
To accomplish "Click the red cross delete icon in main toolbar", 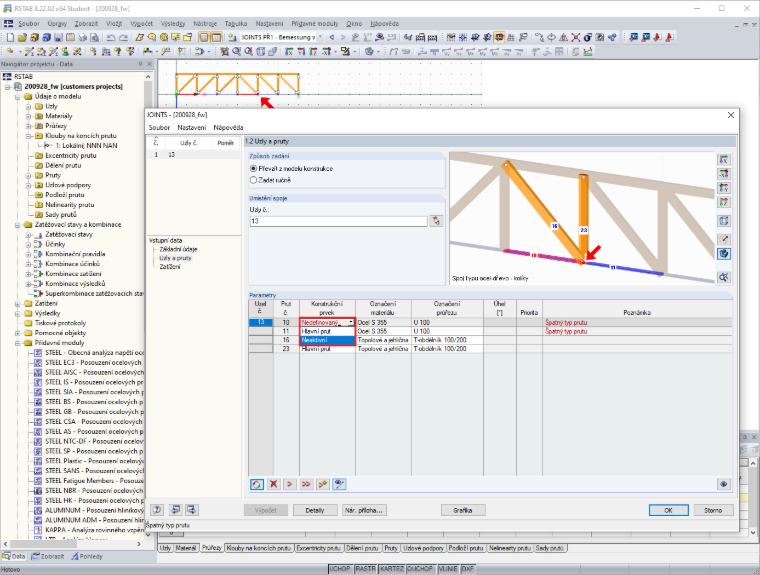I will point(575,37).
